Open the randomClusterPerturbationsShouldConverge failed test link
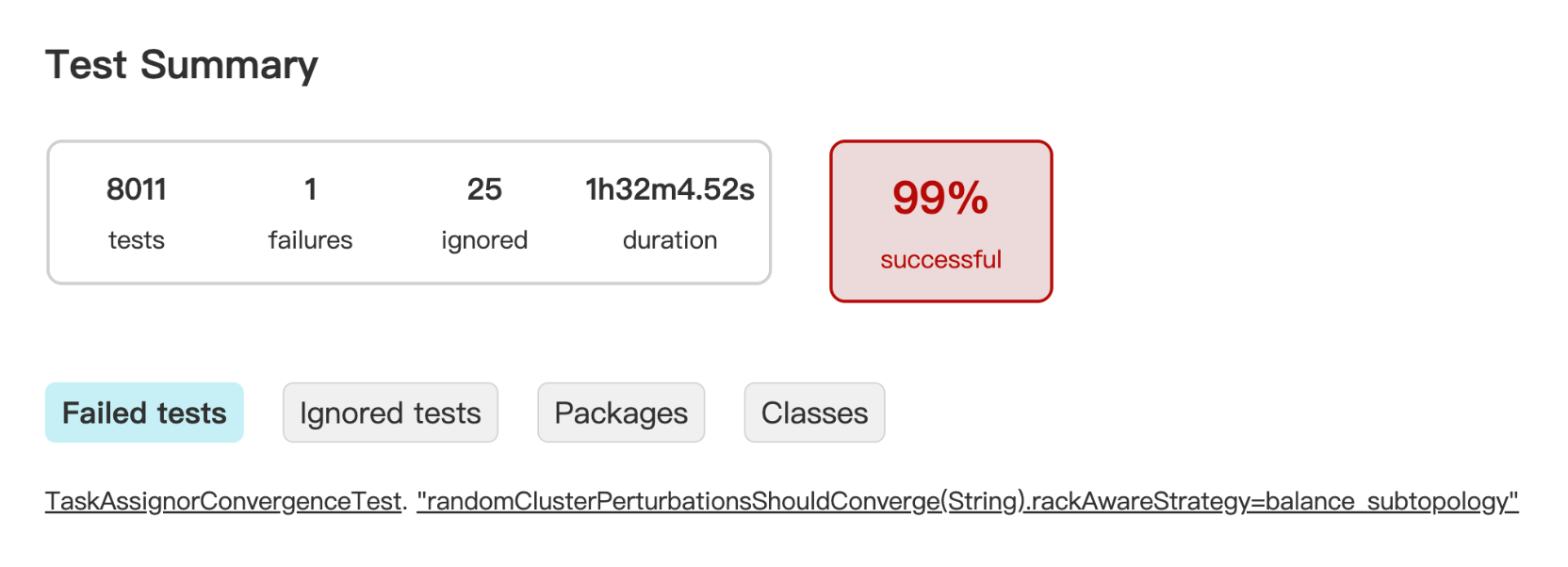 coord(678,501)
